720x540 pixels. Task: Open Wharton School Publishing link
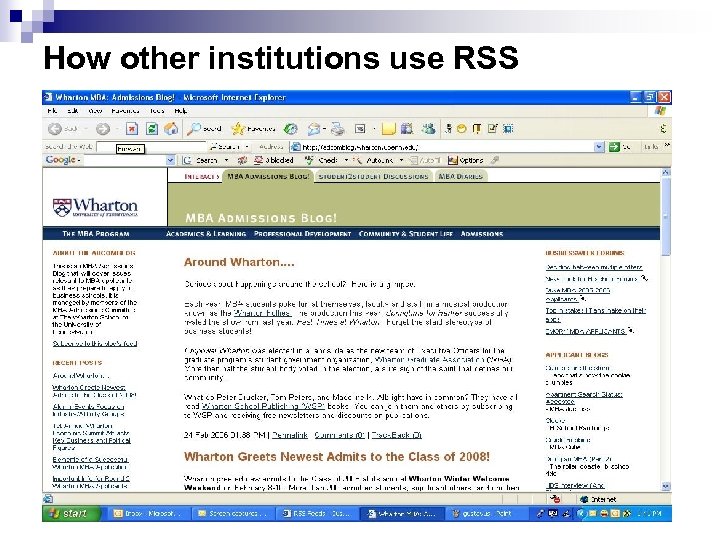click(x=263, y=406)
